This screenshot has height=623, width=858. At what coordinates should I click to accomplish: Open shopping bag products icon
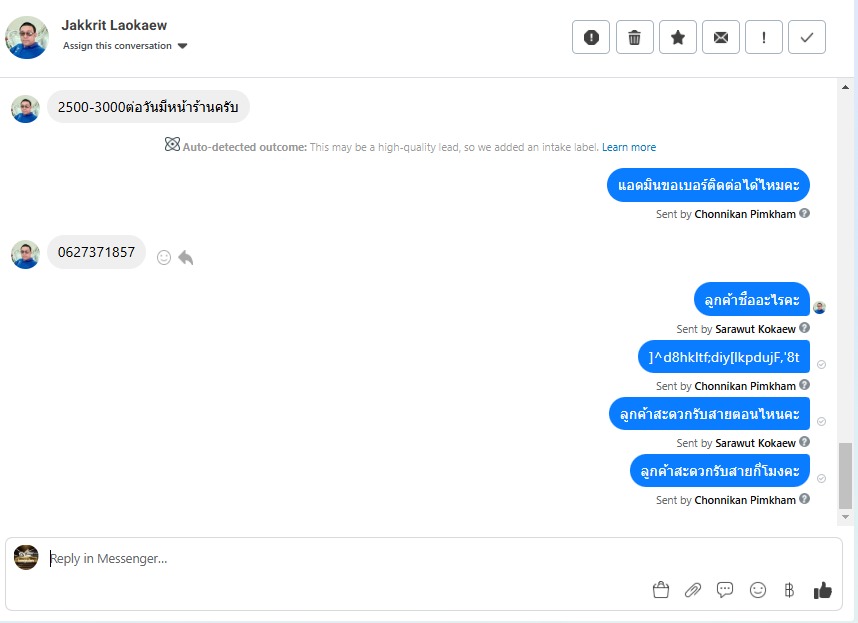661,590
